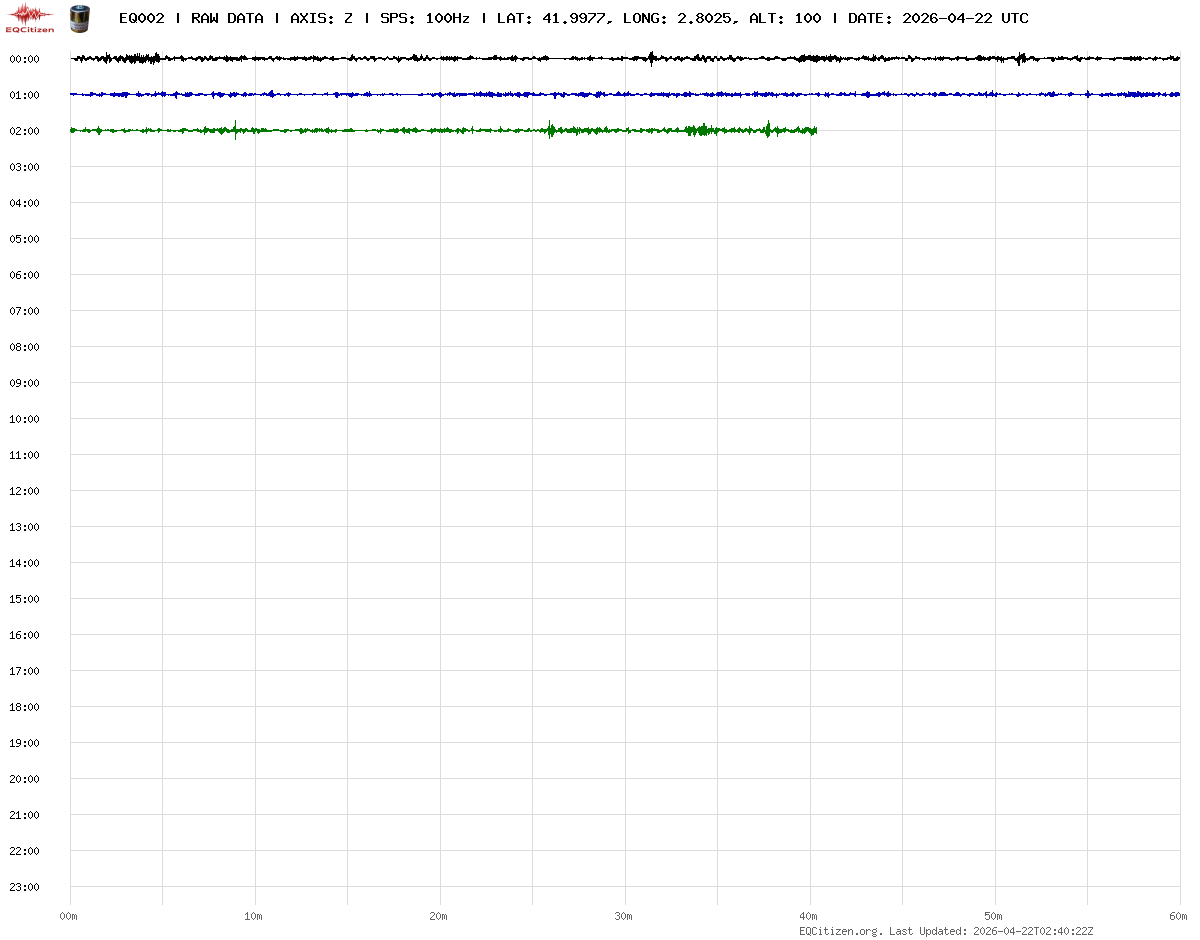Click the 00m minute axis label
This screenshot has width=1200, height=940.
(x=69, y=916)
